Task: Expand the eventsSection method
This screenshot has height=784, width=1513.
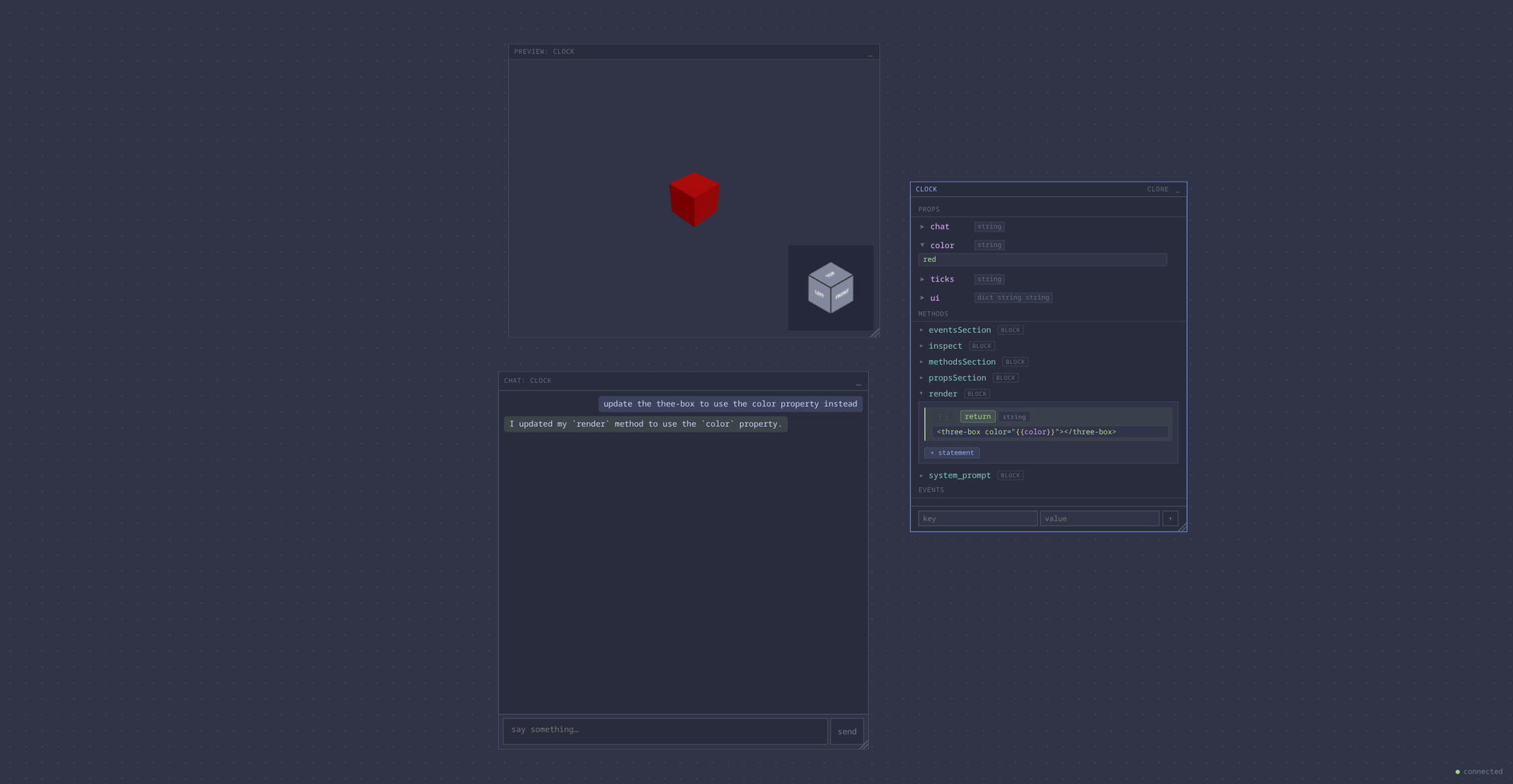Action: click(921, 330)
